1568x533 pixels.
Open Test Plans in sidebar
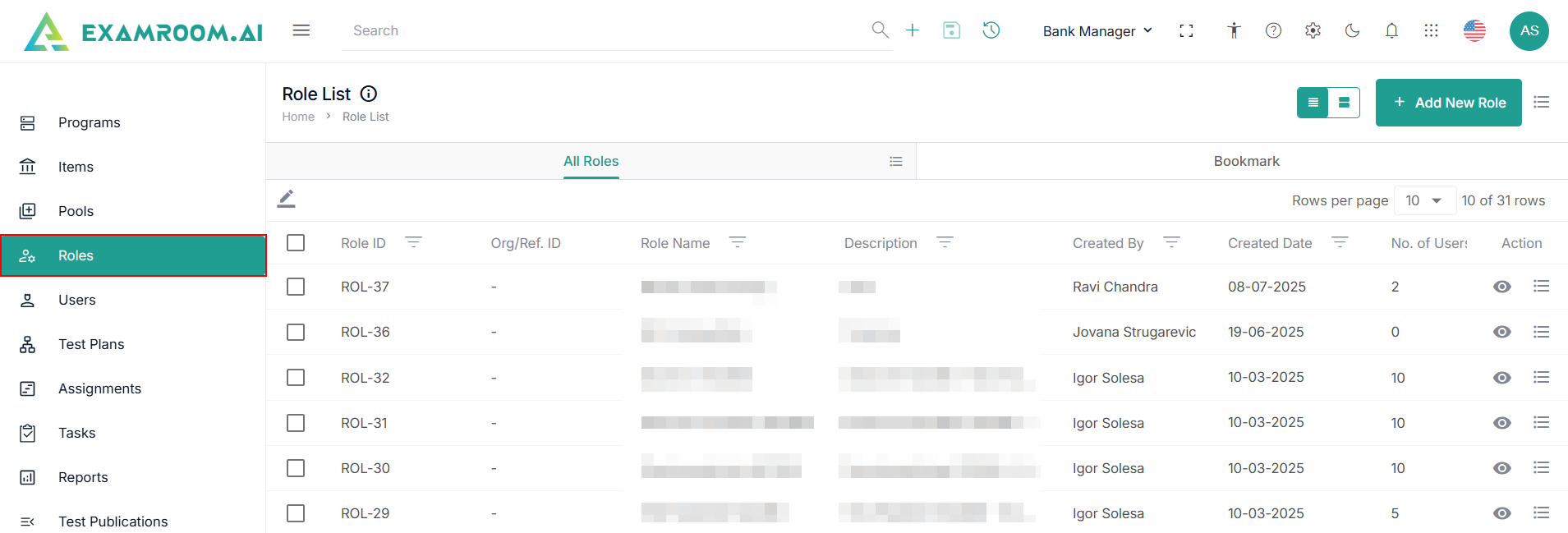tap(133, 344)
